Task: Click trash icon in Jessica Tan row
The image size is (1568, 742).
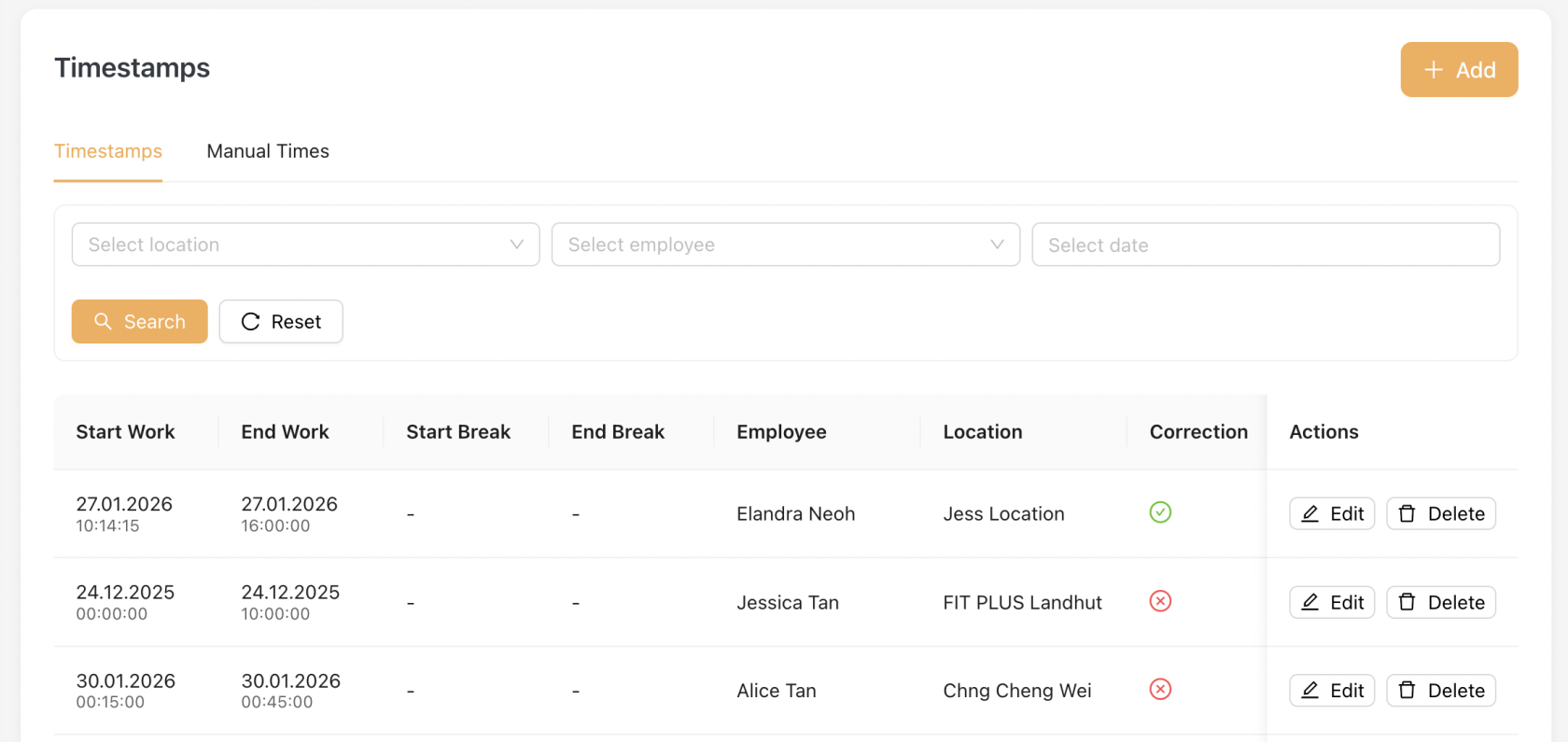Action: click(x=1407, y=602)
